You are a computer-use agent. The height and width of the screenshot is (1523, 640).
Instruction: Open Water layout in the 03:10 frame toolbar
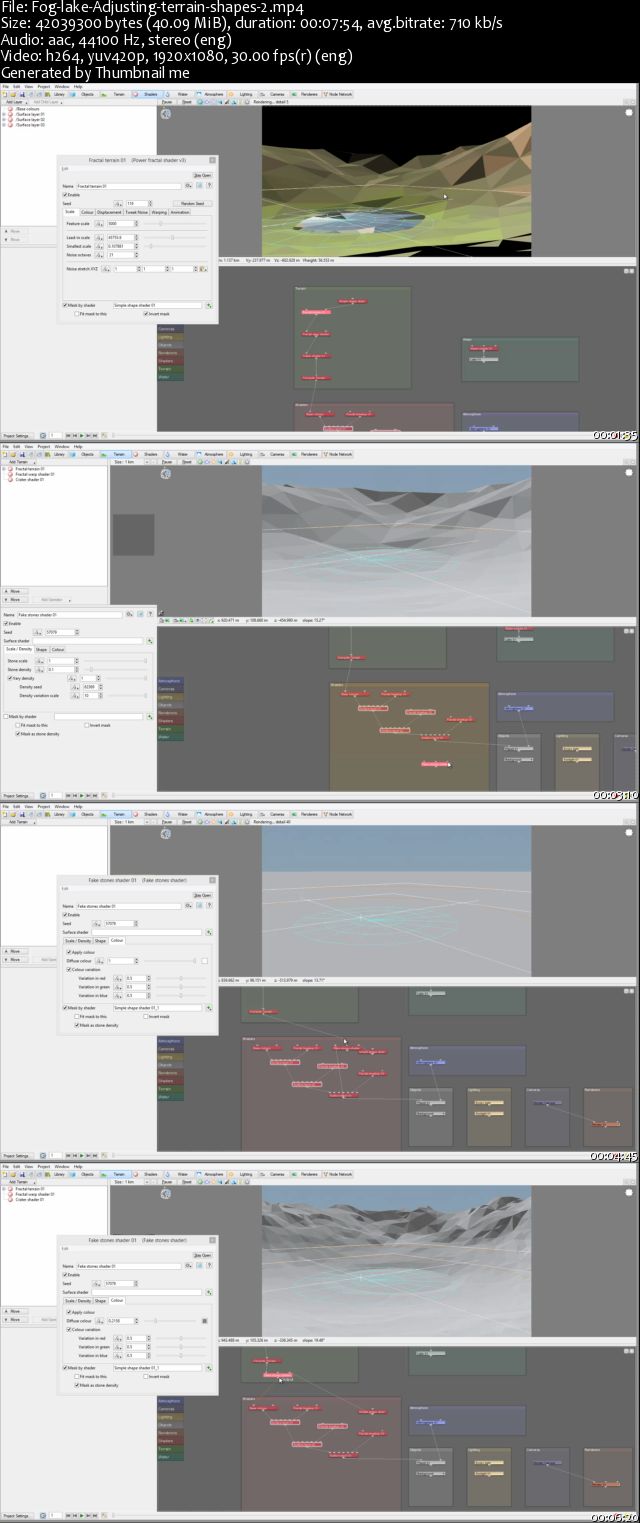178,454
